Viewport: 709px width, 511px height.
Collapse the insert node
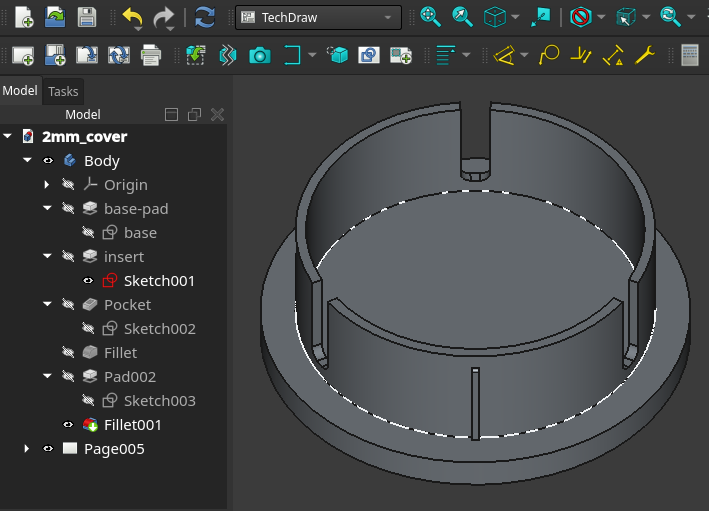(47, 256)
